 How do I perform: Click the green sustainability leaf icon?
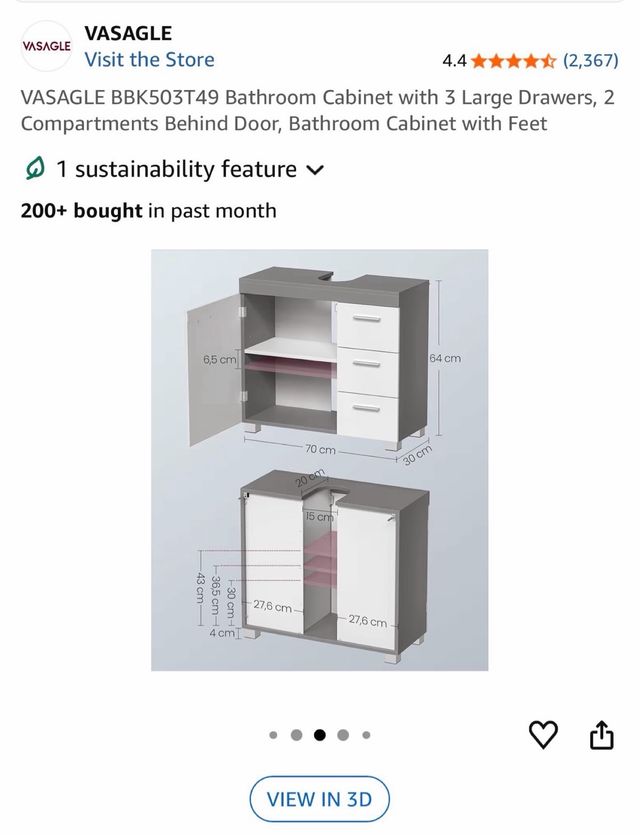pyautogui.click(x=34, y=170)
